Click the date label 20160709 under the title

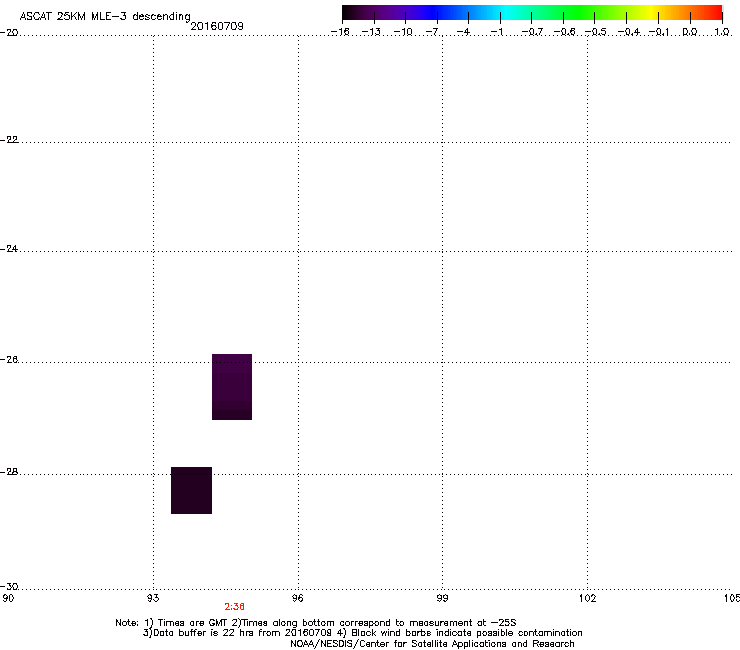217,26
